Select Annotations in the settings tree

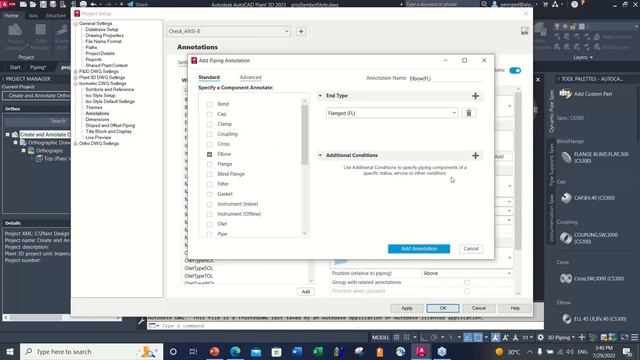[x=97, y=113]
